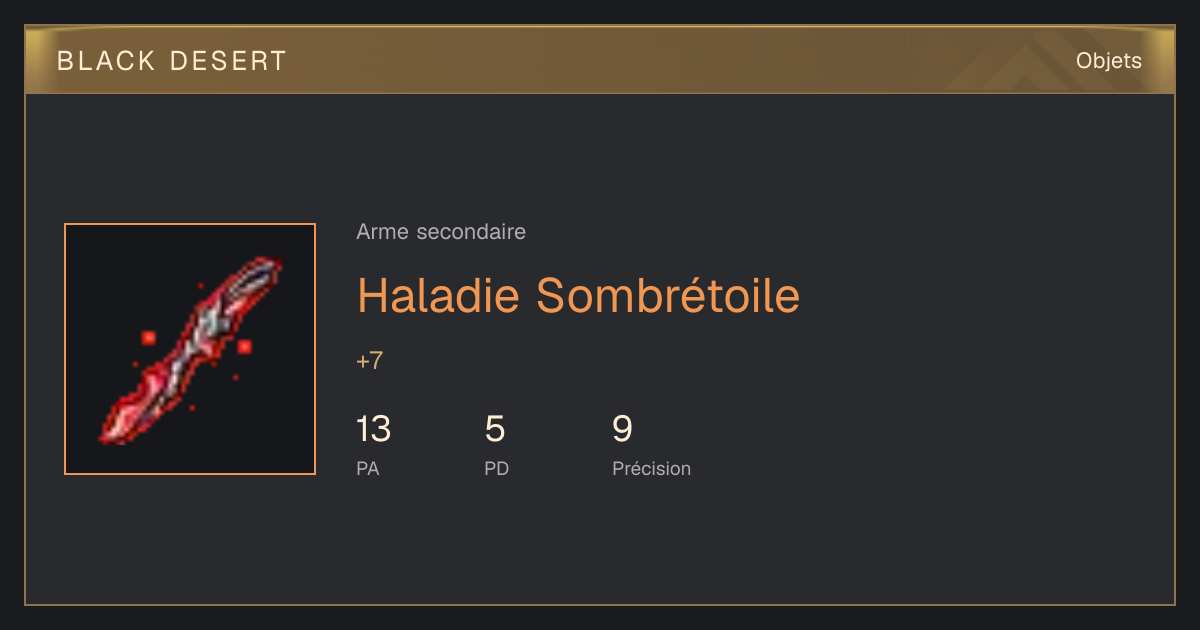Click the 13 attack value
This screenshot has height=630, width=1200.
point(373,429)
